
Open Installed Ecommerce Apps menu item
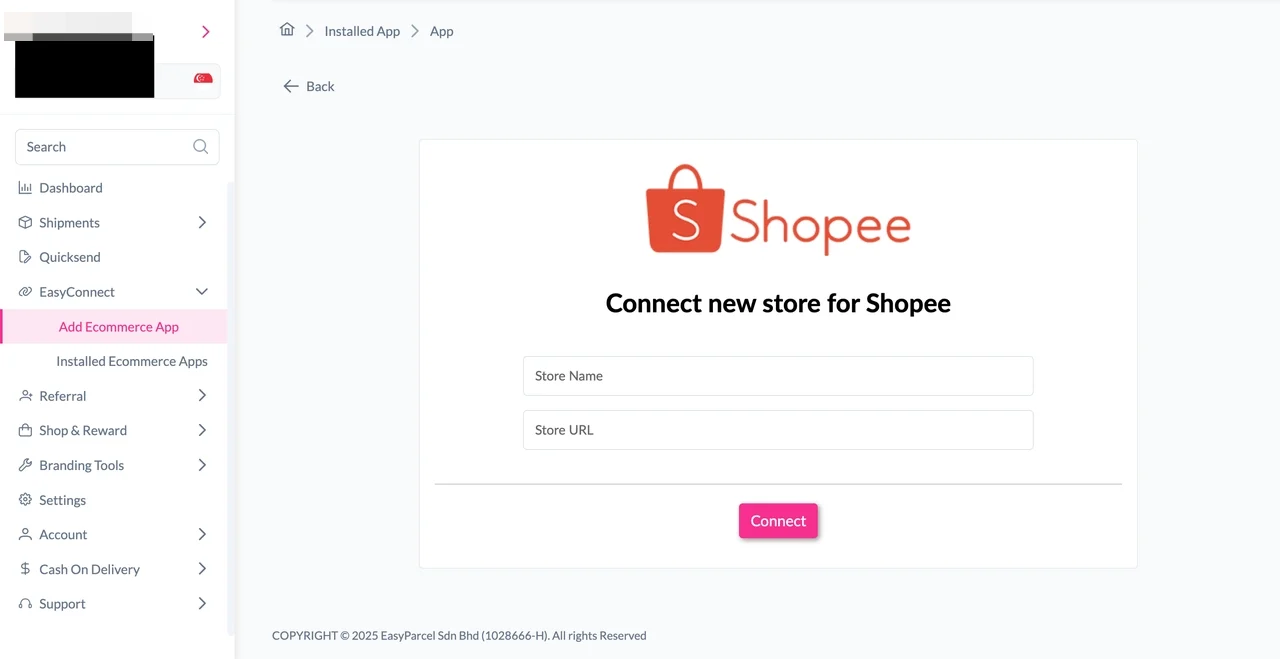[131, 361]
